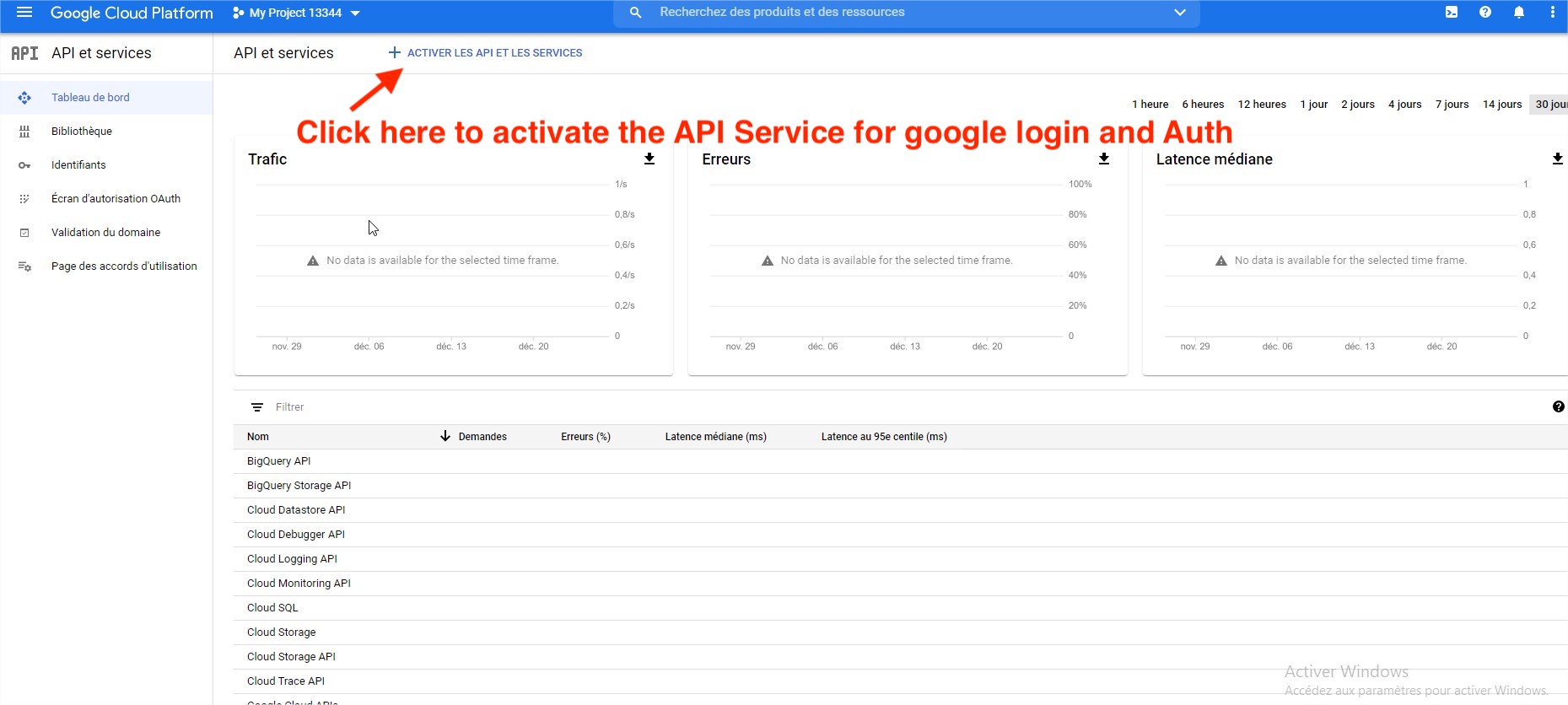Click the Google Cloud Platform logo
The image size is (1568, 705).
[132, 13]
